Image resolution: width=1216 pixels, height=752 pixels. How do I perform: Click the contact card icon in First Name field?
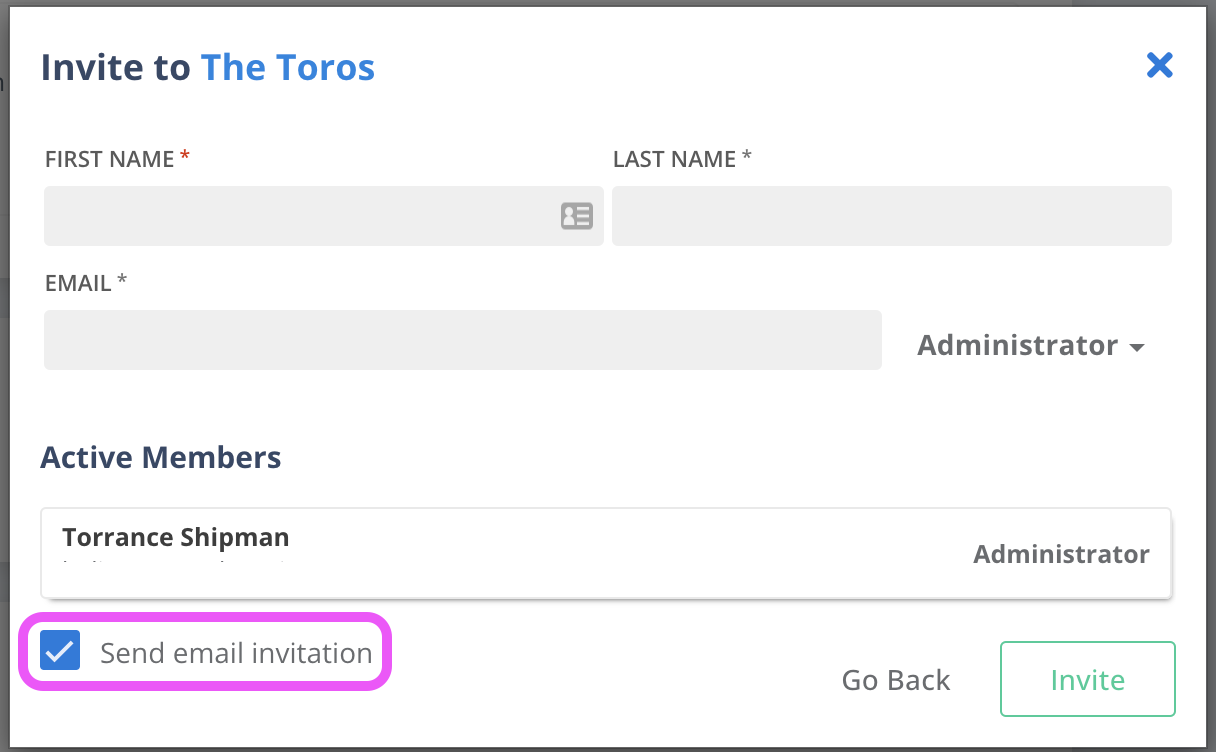(576, 216)
